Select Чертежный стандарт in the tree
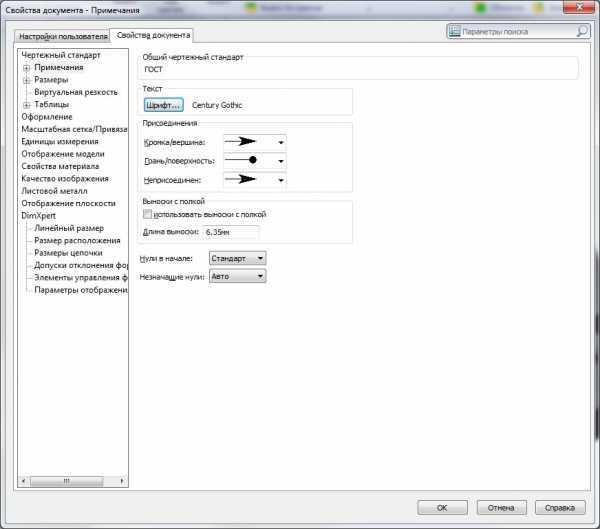The width and height of the screenshot is (600, 529). (x=61, y=55)
